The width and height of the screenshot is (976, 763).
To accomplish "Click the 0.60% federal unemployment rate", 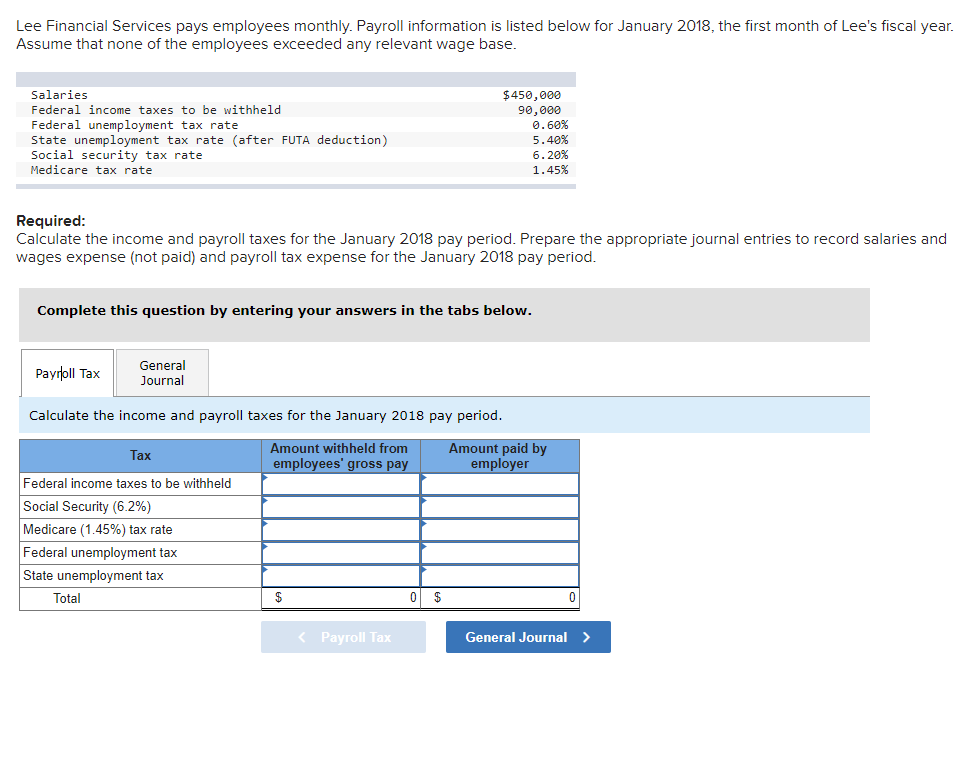I will 550,125.
